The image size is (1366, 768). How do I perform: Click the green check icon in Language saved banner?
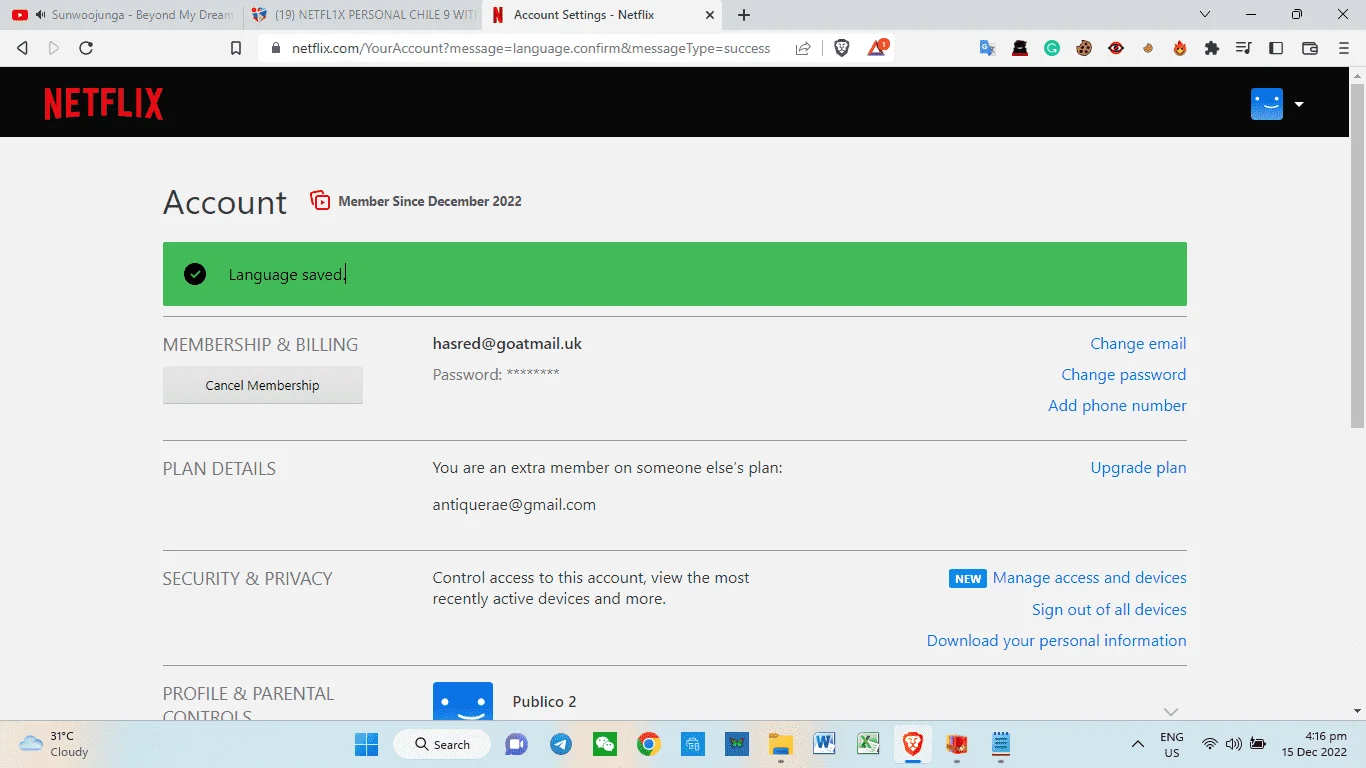coord(195,274)
